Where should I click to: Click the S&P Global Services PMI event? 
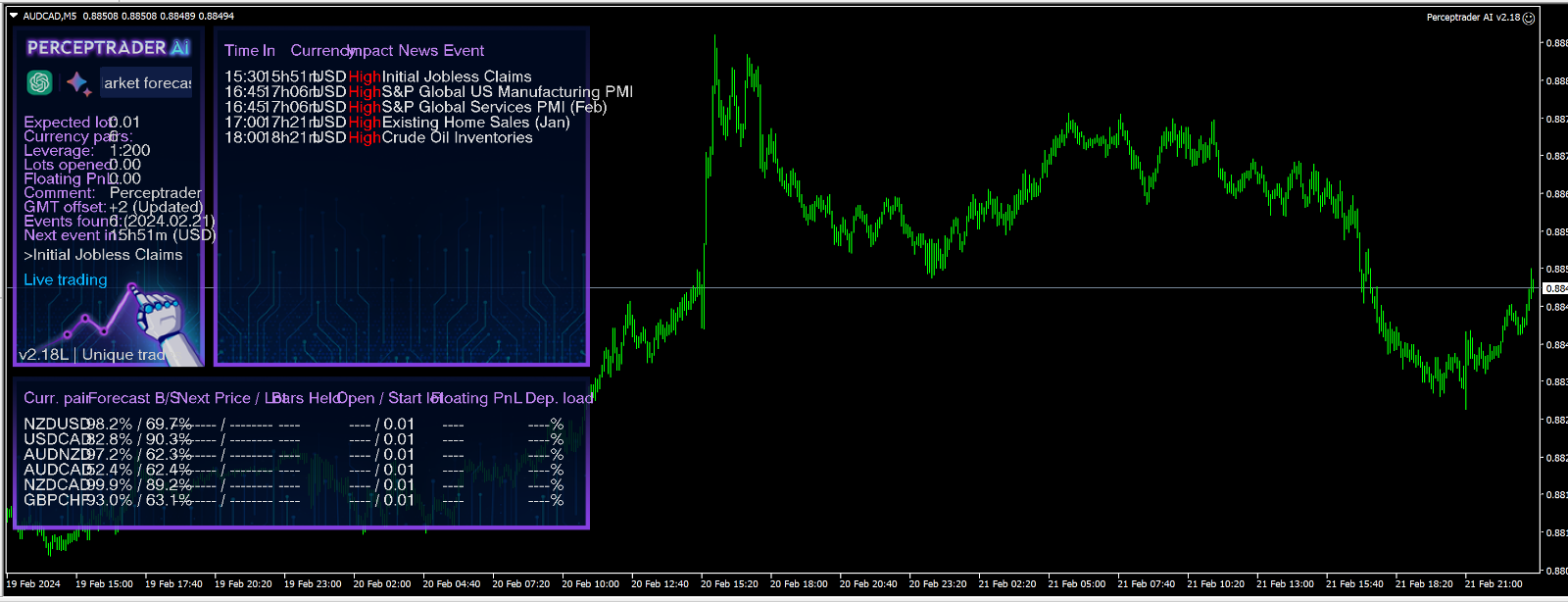494,107
